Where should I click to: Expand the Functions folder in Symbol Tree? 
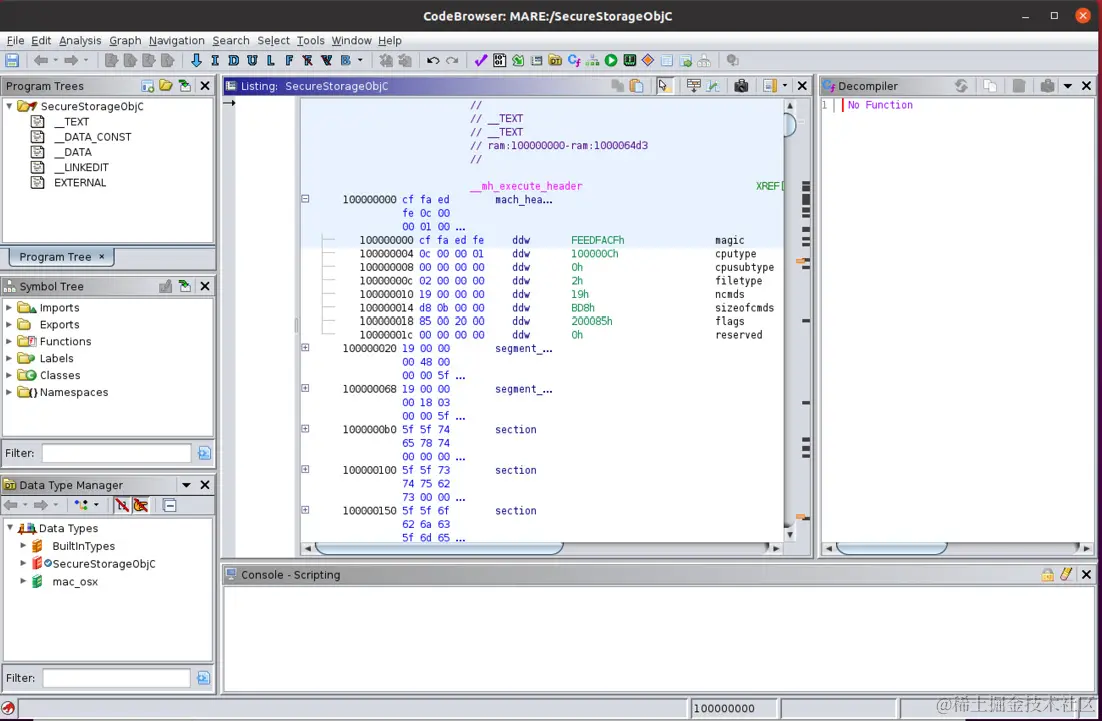[10, 342]
